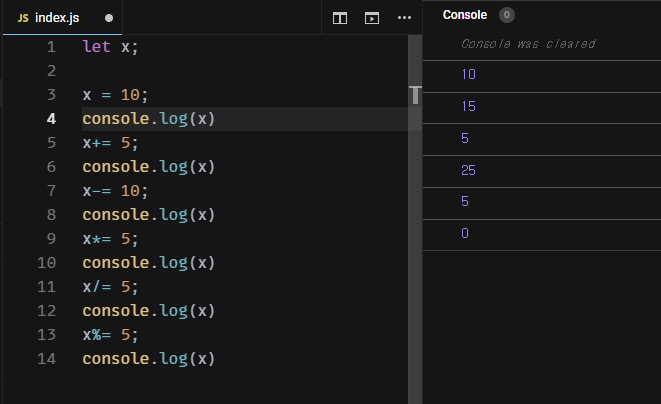Click console.log(x) on line 8
The height and width of the screenshot is (404, 661).
(x=149, y=215)
